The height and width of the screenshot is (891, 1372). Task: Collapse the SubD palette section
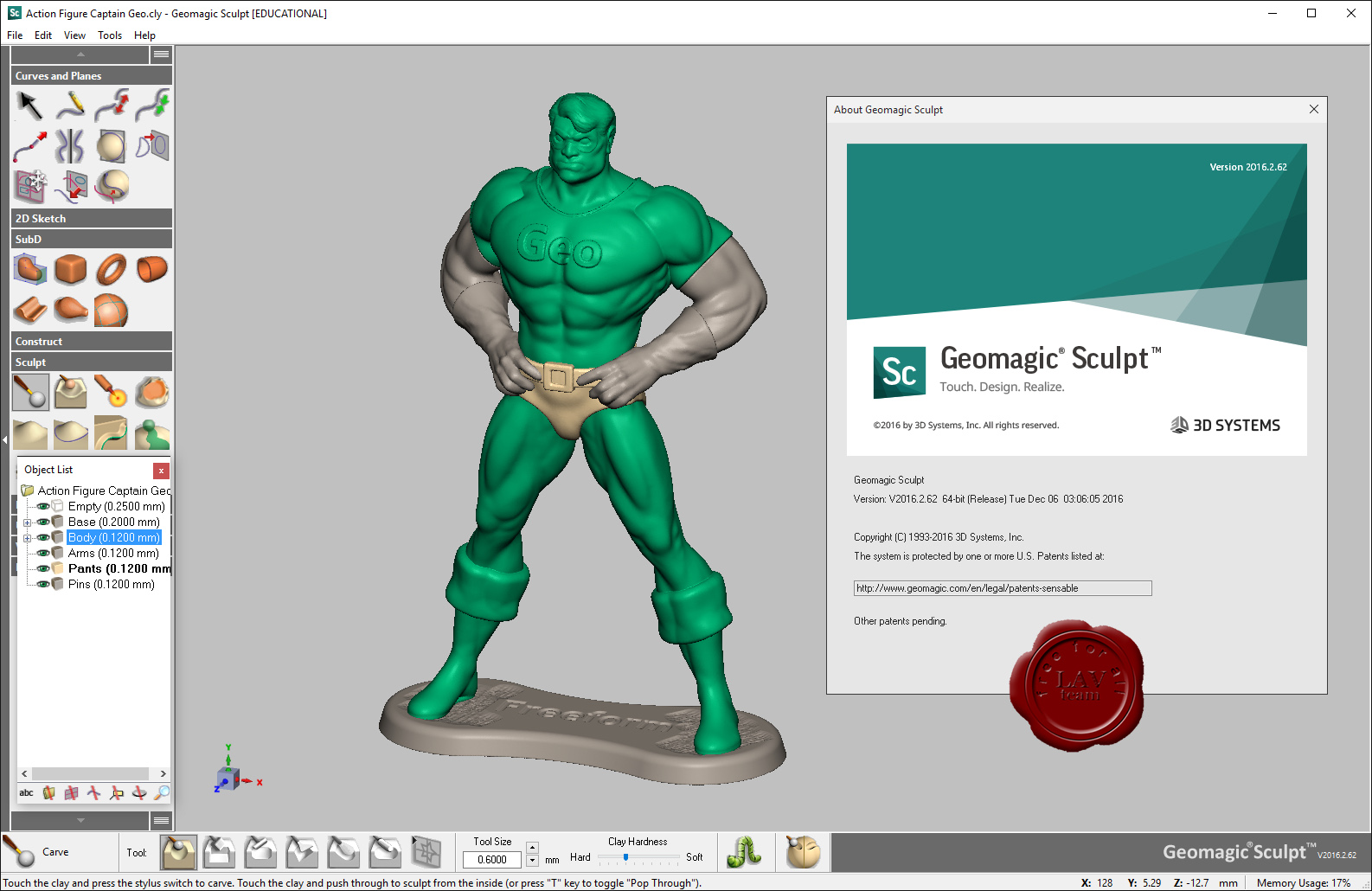92,239
